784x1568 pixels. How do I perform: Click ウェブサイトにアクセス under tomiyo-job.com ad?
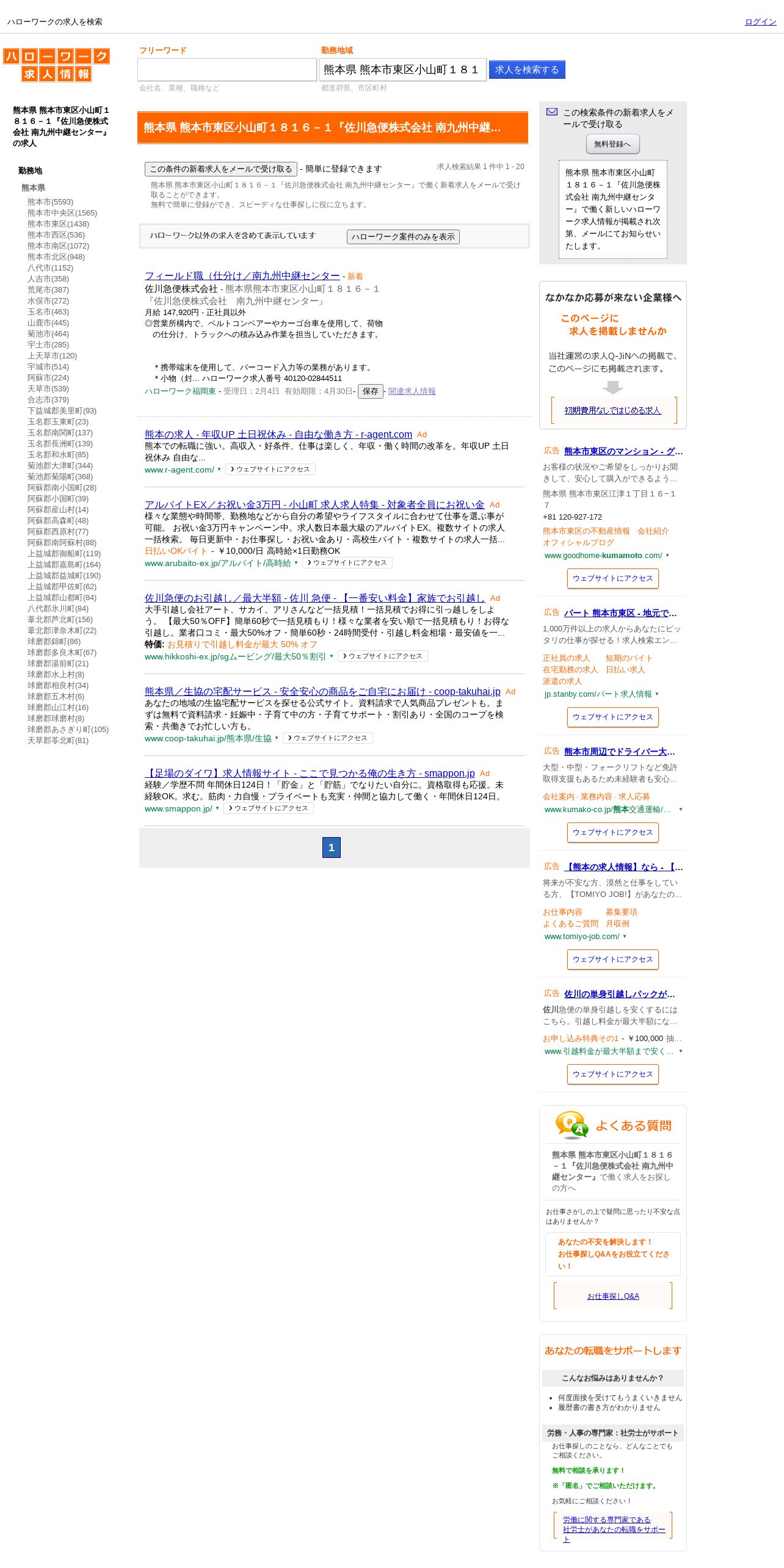[x=612, y=960]
